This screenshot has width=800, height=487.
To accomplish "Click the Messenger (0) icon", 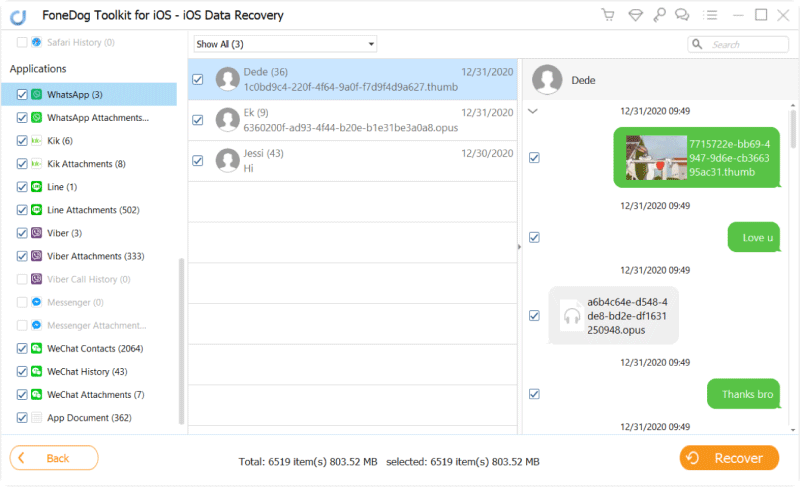I will [x=37, y=302].
